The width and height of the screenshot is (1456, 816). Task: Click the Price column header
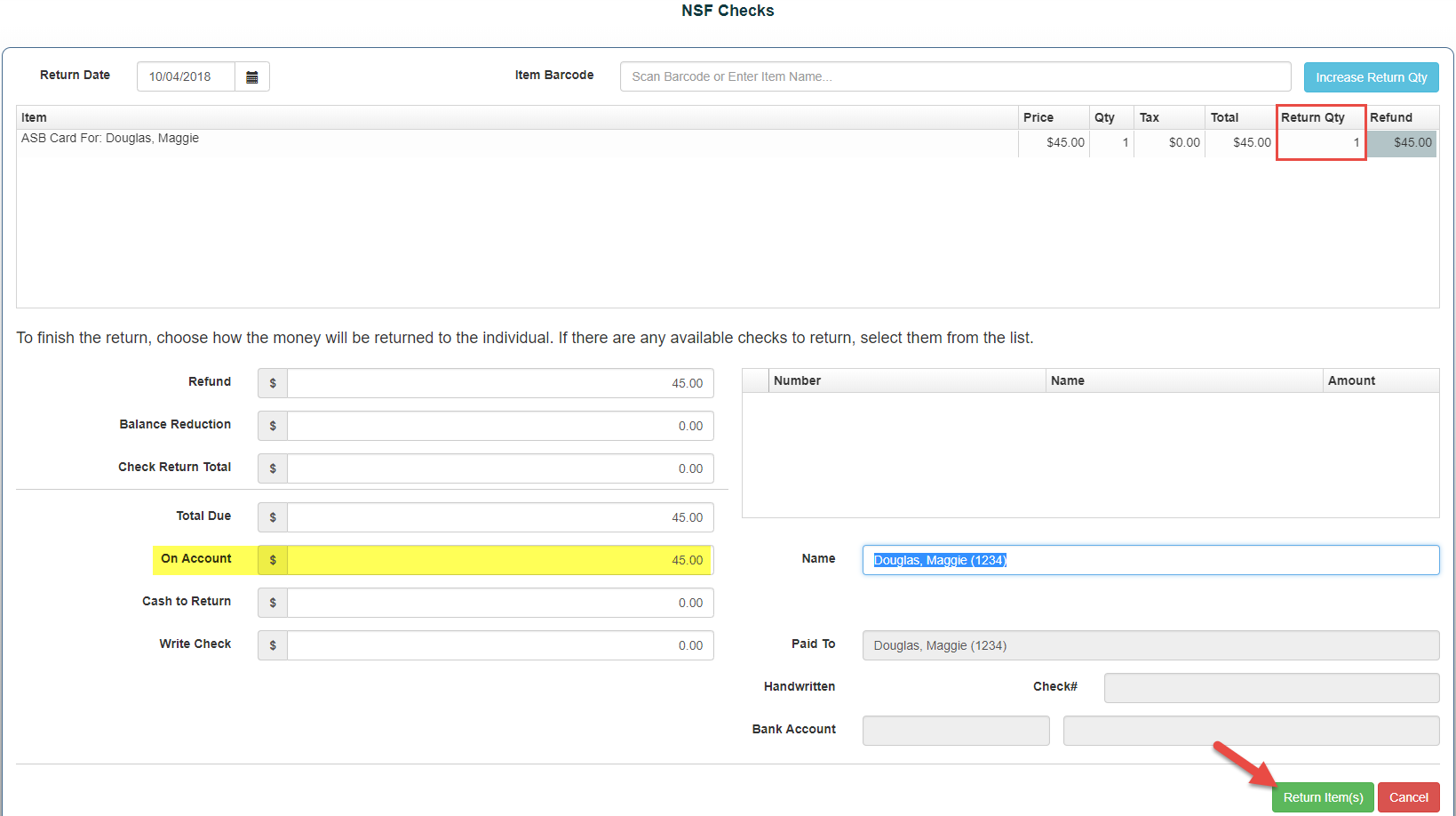(1054, 117)
